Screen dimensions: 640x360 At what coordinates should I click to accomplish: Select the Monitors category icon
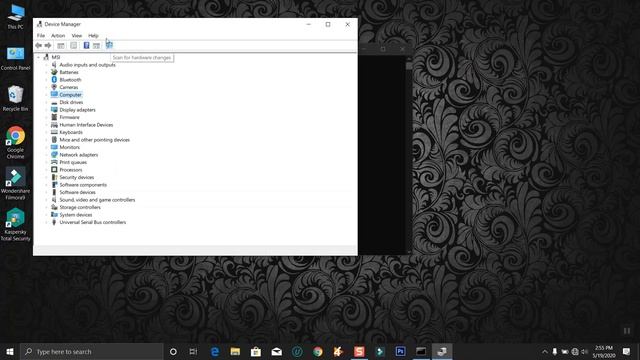pyautogui.click(x=54, y=147)
